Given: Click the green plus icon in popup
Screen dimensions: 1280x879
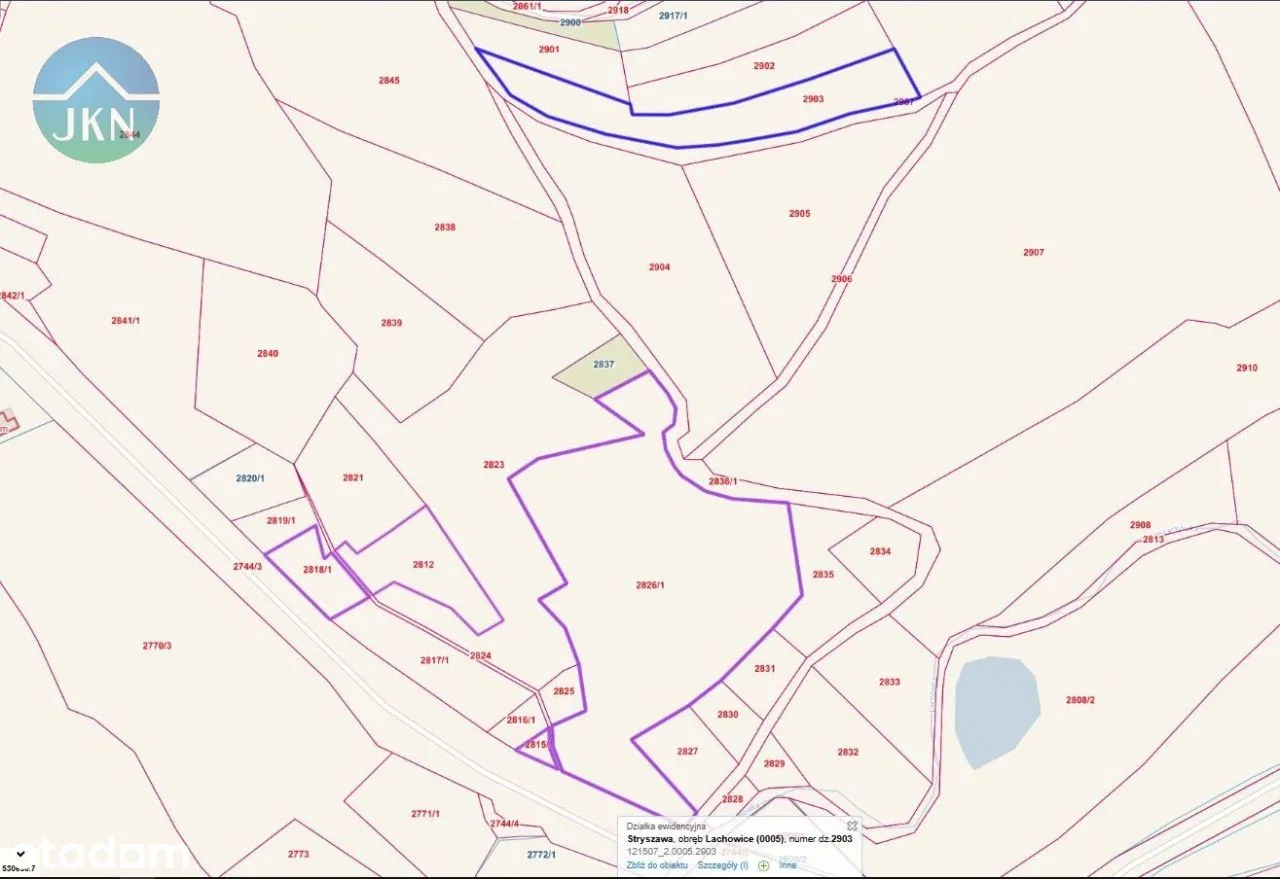Looking at the screenshot, I should [764, 865].
